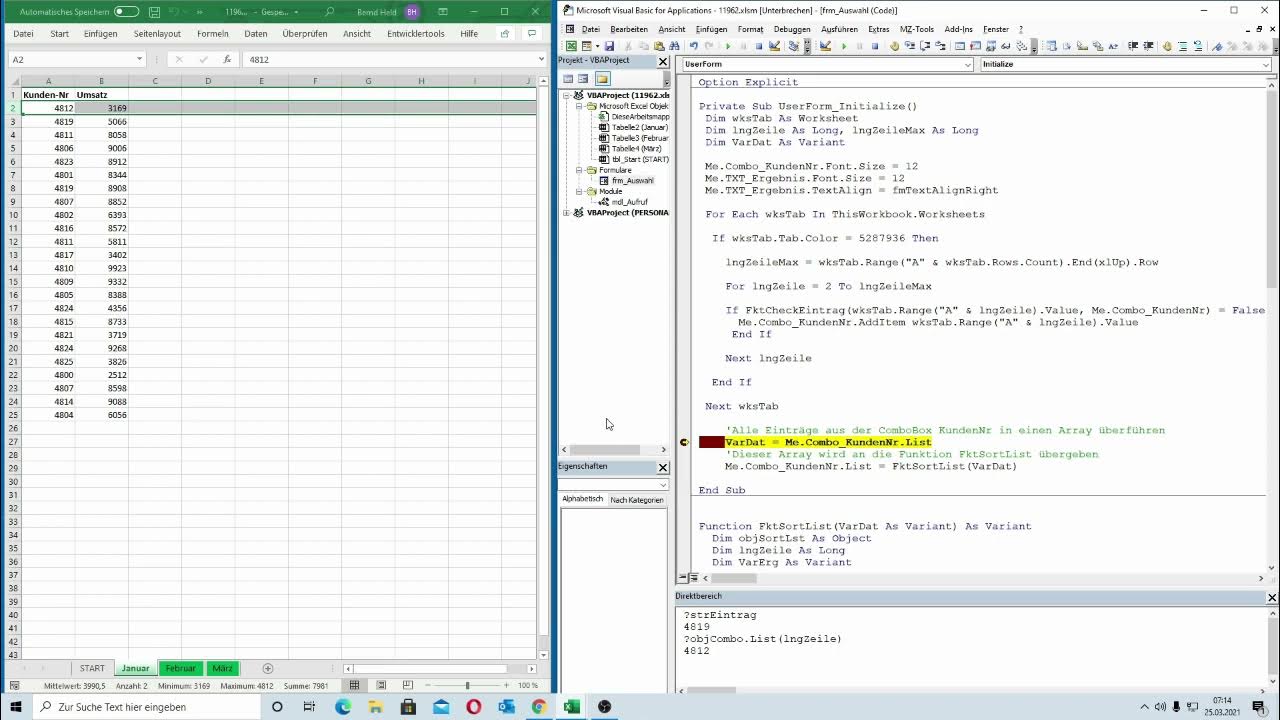This screenshot has width=1280, height=720.
Task: Close the Eigenschaften panel
Action: tap(662, 467)
